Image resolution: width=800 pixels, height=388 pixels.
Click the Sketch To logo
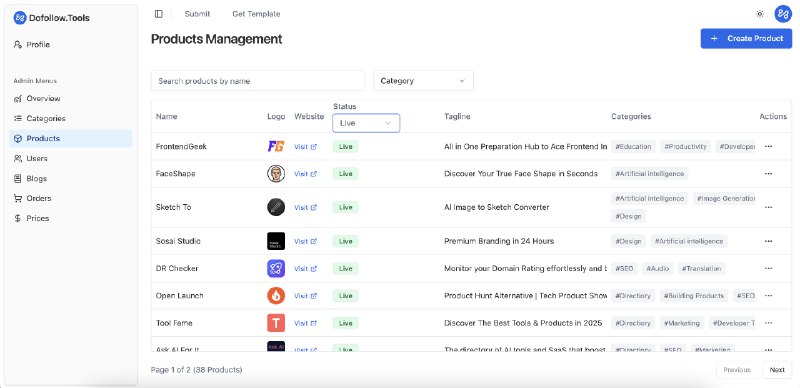[276, 207]
